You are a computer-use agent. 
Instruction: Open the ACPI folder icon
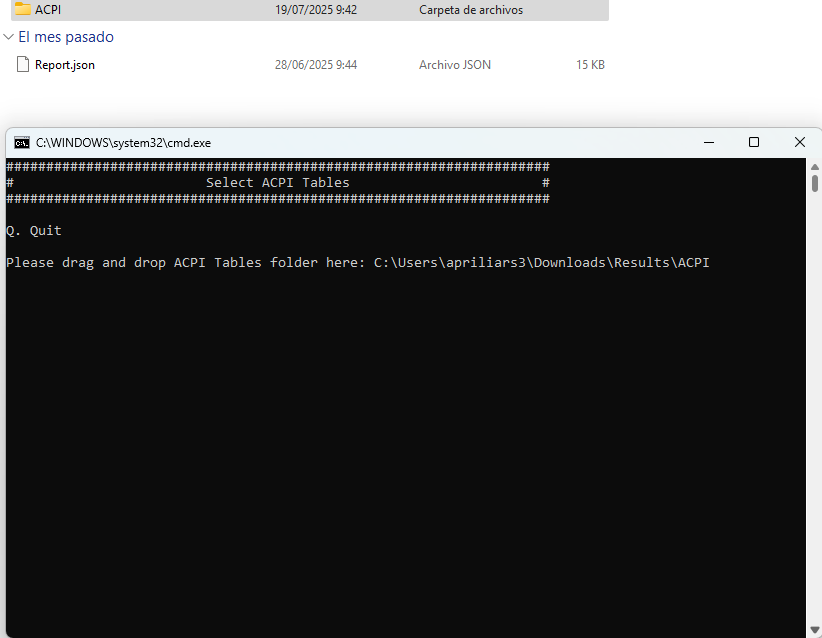click(x=22, y=10)
